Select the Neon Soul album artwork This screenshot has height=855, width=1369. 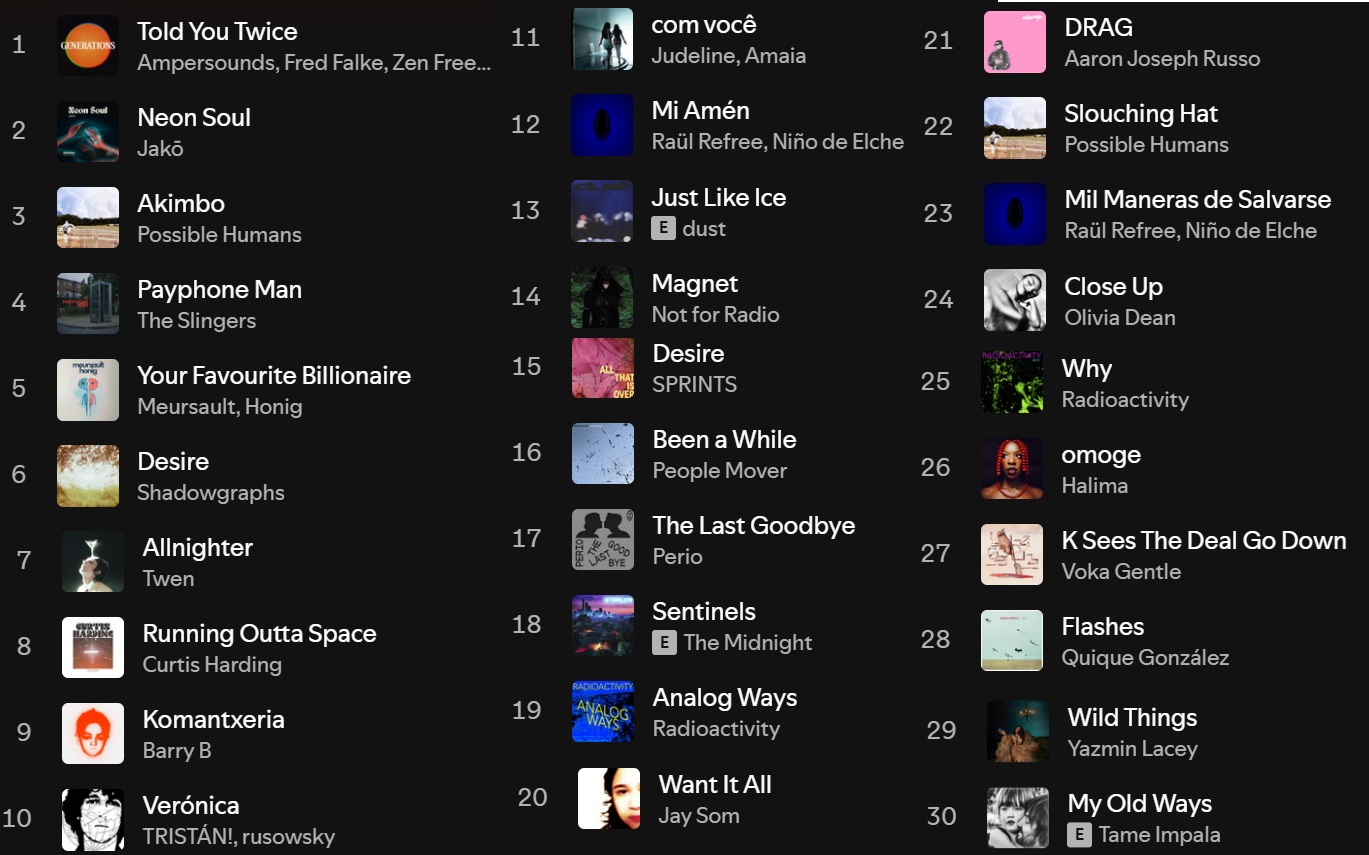point(88,131)
